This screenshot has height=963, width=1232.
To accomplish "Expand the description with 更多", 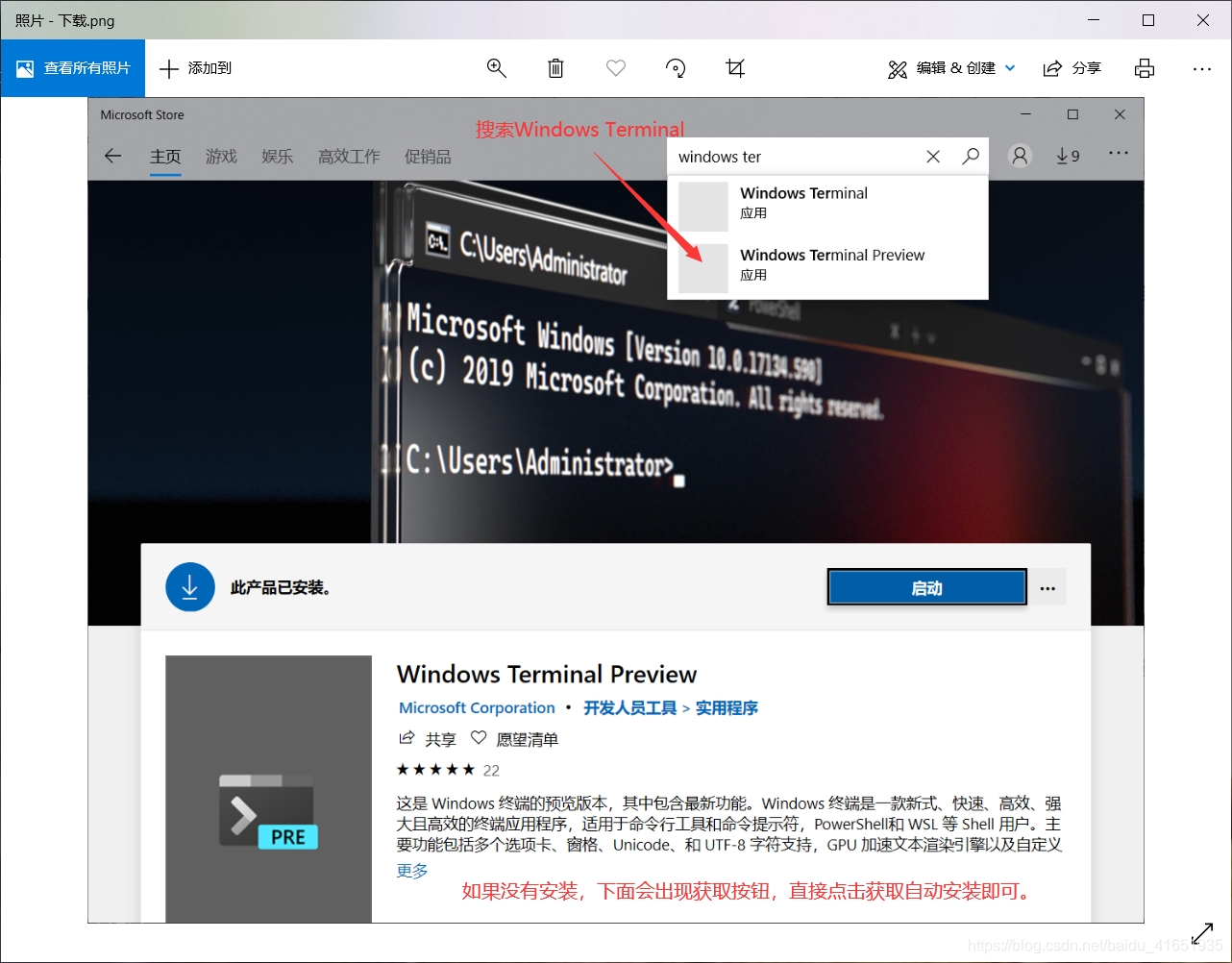I will coord(412,871).
